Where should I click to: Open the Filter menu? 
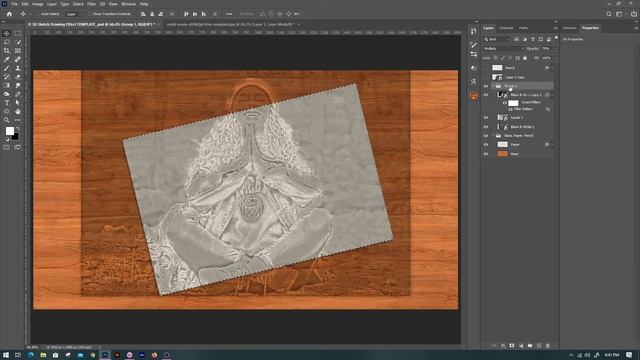(x=91, y=4)
